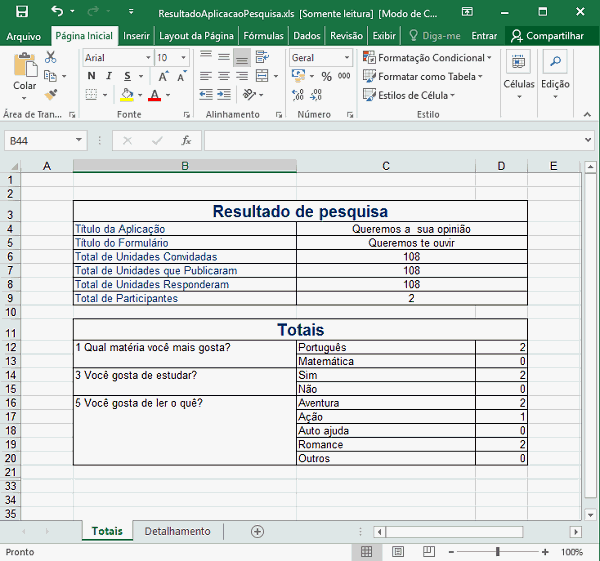600x561 pixels.
Task: Click the Undo arrow icon
Action: (x=57, y=11)
